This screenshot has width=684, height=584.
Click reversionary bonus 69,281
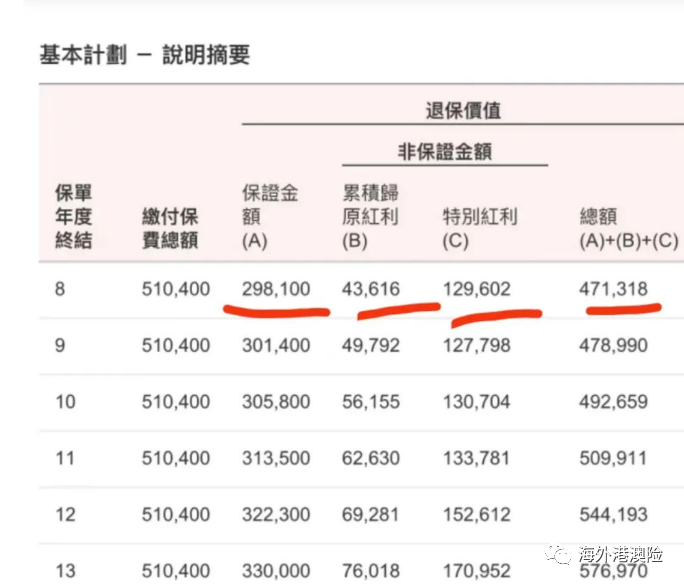click(x=371, y=515)
